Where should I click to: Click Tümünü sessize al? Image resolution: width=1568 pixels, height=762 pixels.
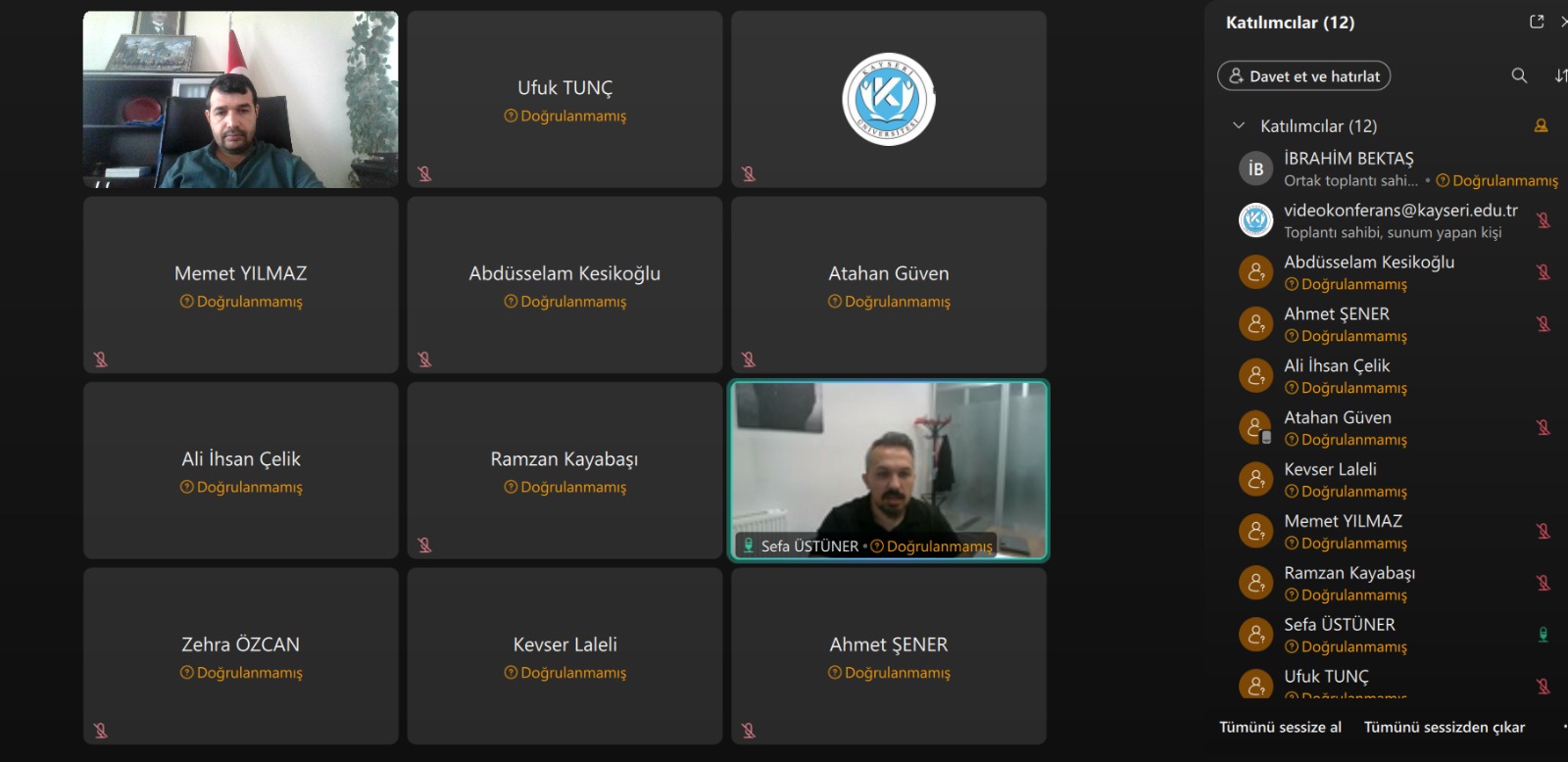1280,727
